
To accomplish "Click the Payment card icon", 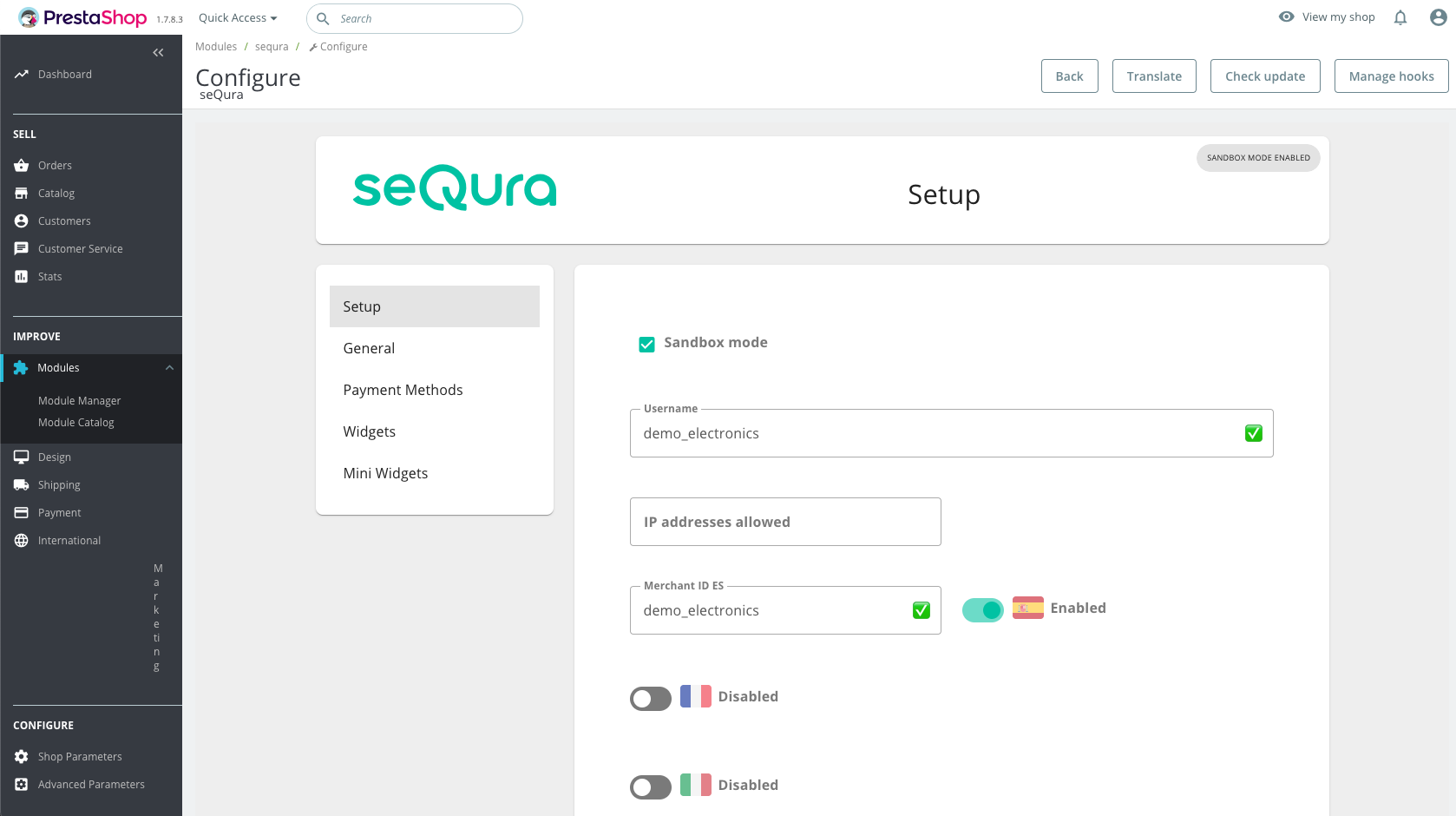I will (22, 512).
